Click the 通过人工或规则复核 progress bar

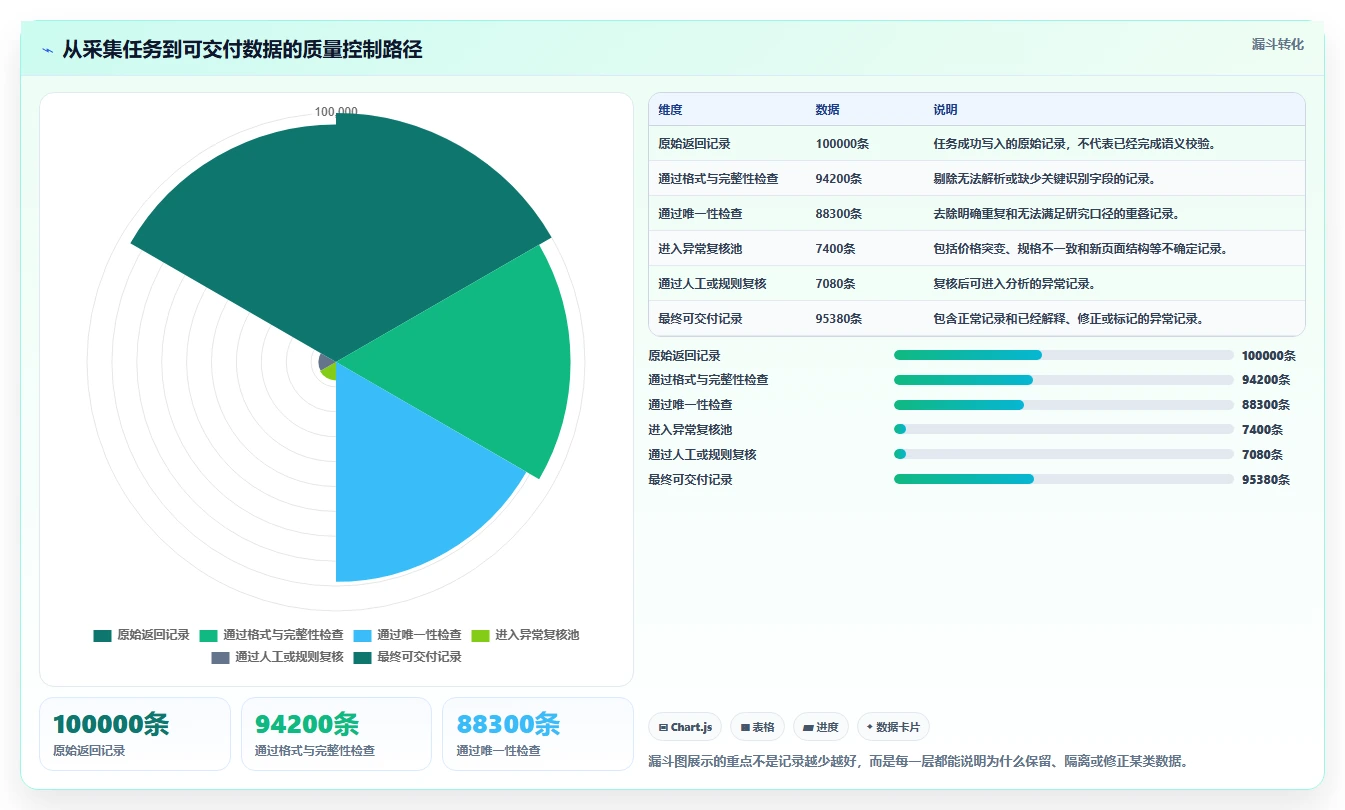tap(1063, 454)
